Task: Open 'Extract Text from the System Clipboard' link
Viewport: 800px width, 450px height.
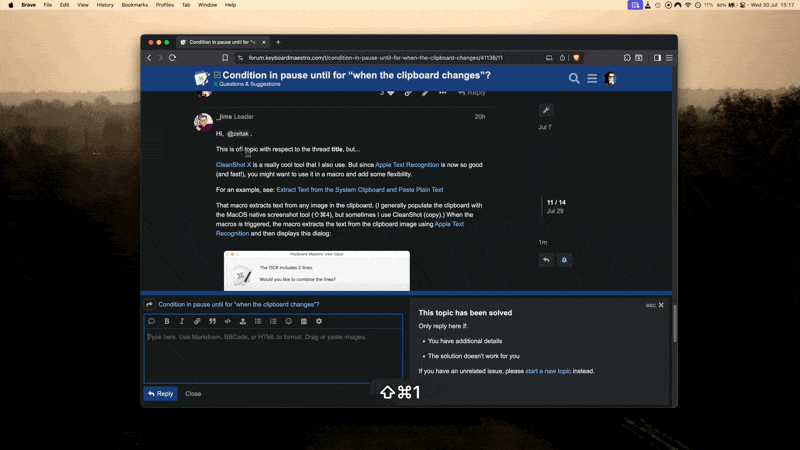Action: coord(360,190)
